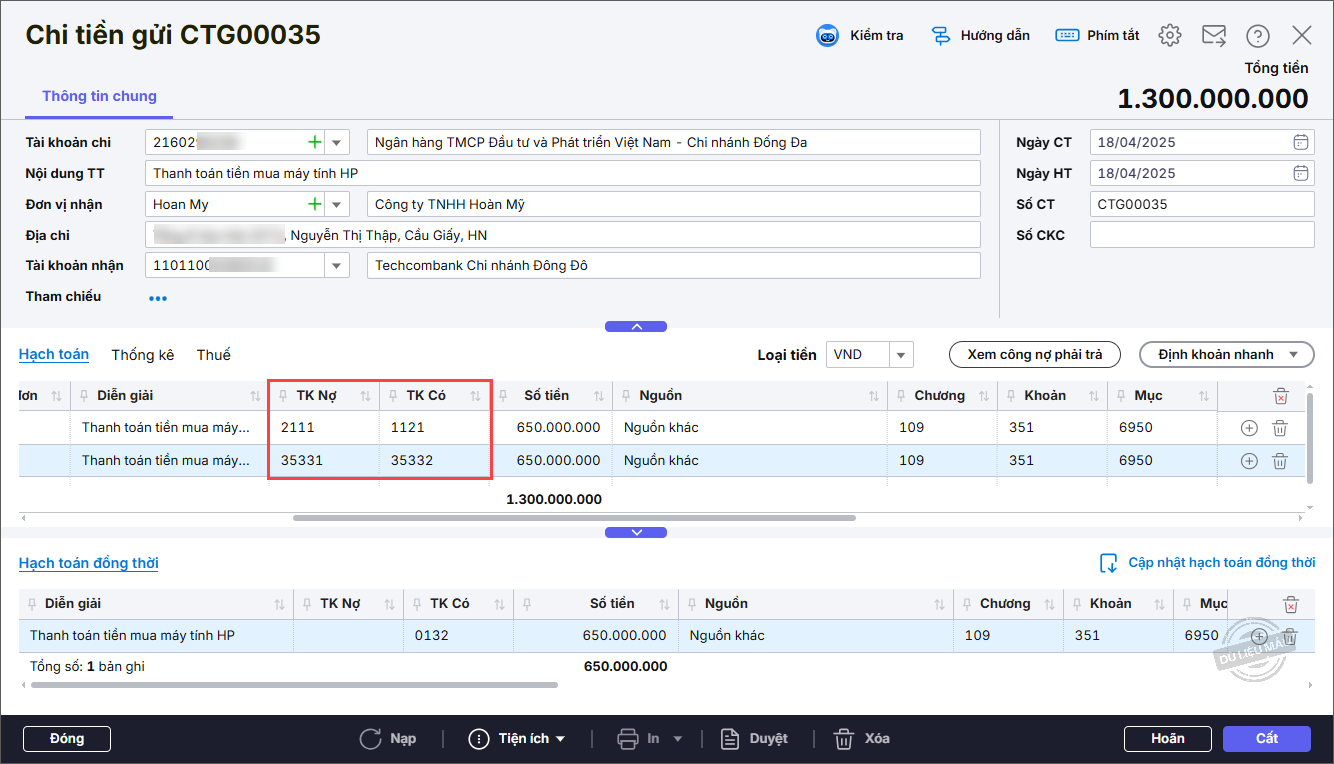The height and width of the screenshot is (764, 1334).
Task: Click Xem công nợ phải trả button
Action: [x=1034, y=355]
